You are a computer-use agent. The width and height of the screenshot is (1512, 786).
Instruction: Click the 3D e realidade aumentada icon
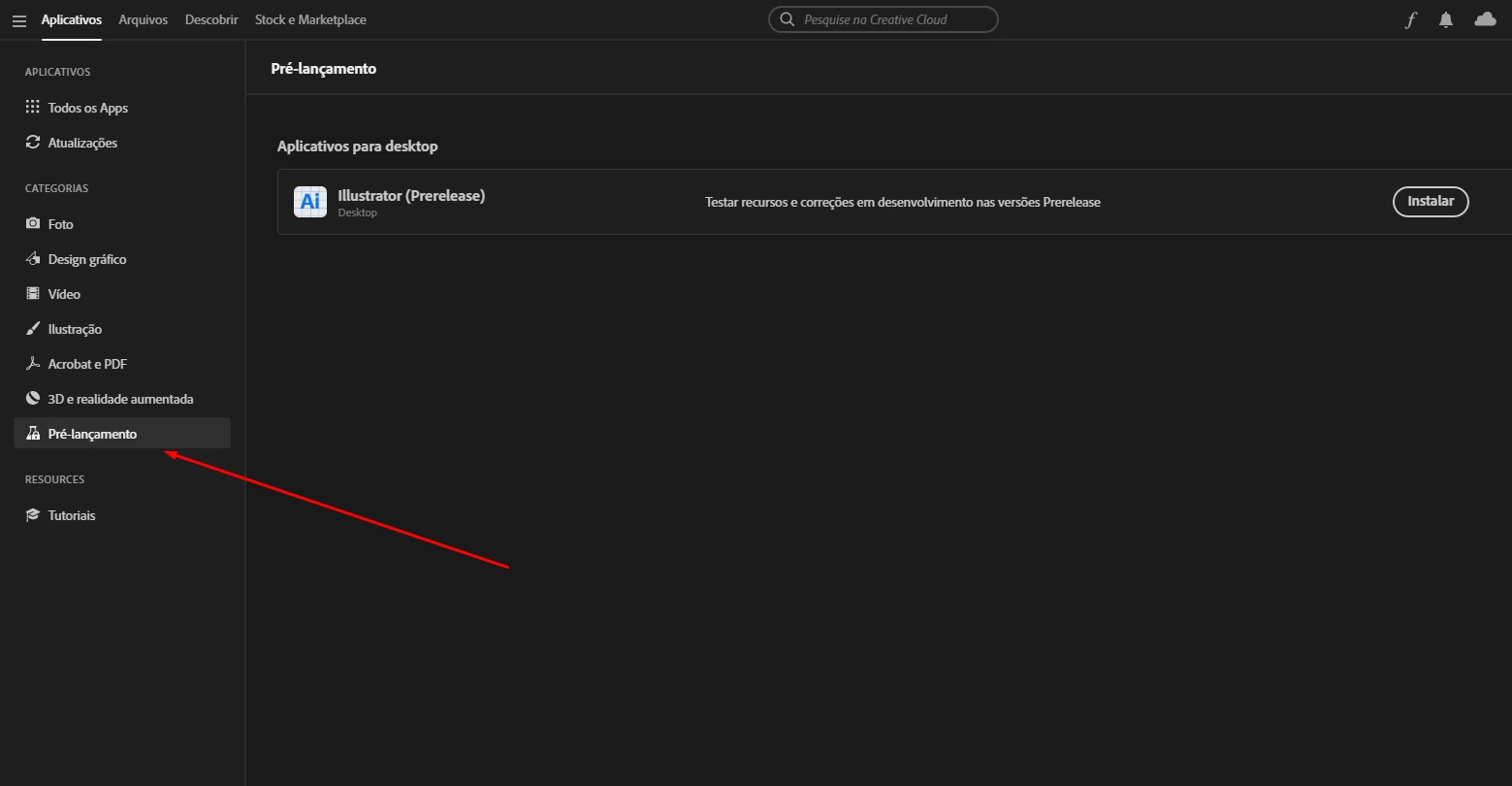[32, 399]
